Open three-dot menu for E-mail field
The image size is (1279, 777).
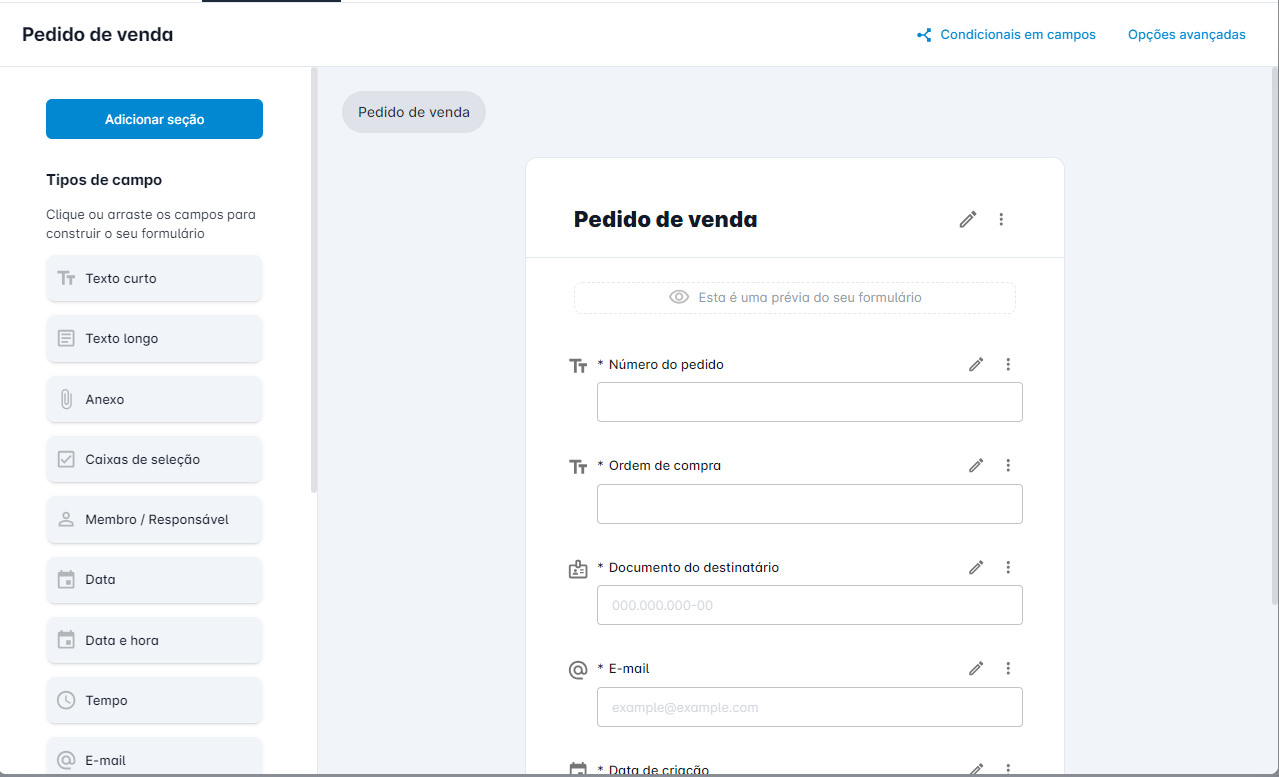pyautogui.click(x=1008, y=668)
